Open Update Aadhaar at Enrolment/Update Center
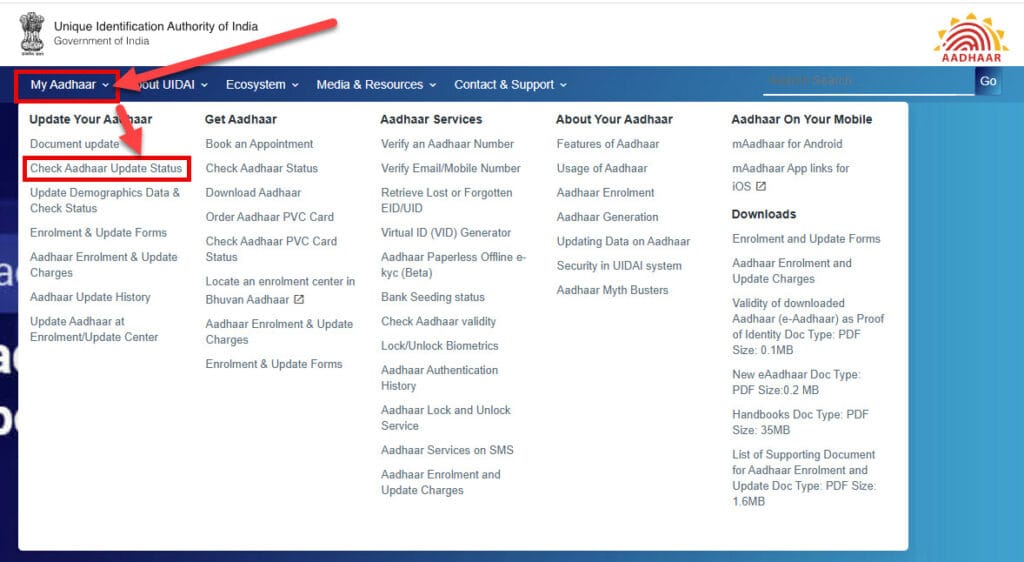Viewport: 1024px width, 562px height. pyautogui.click(x=94, y=329)
